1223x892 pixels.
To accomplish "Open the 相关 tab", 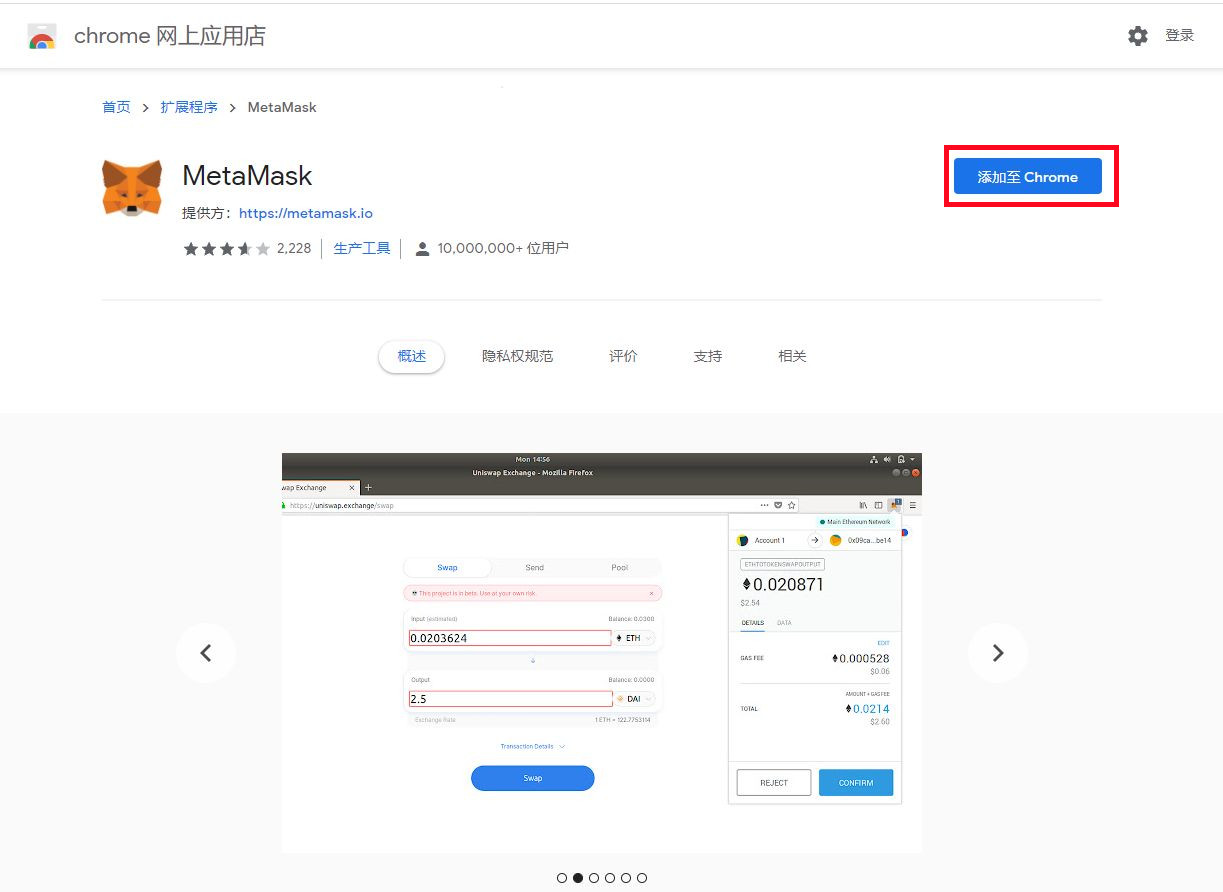I will [x=792, y=356].
